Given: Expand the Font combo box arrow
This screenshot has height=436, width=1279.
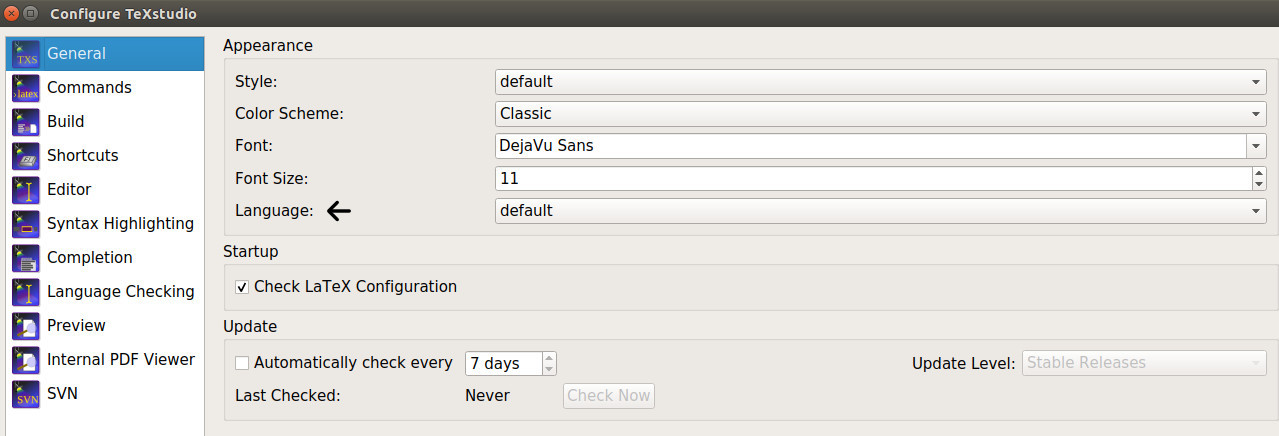Looking at the screenshot, I should click(x=1256, y=146).
